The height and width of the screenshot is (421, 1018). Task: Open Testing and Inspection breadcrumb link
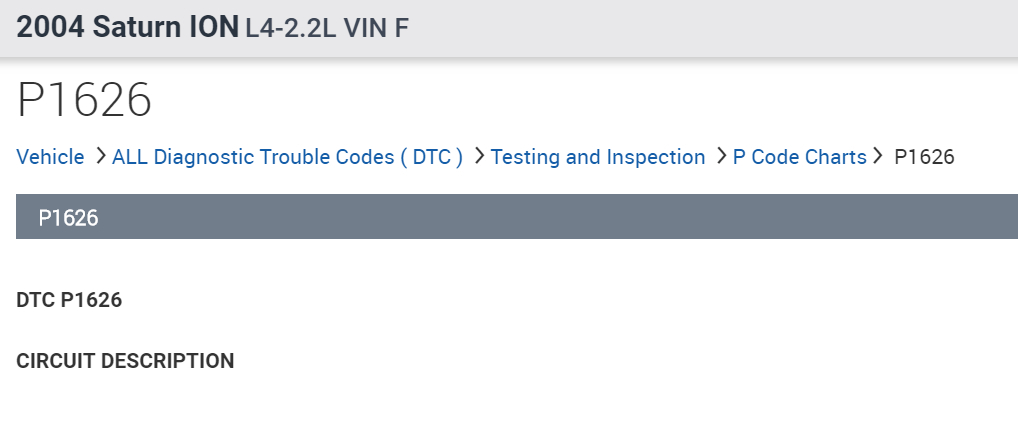coord(598,157)
